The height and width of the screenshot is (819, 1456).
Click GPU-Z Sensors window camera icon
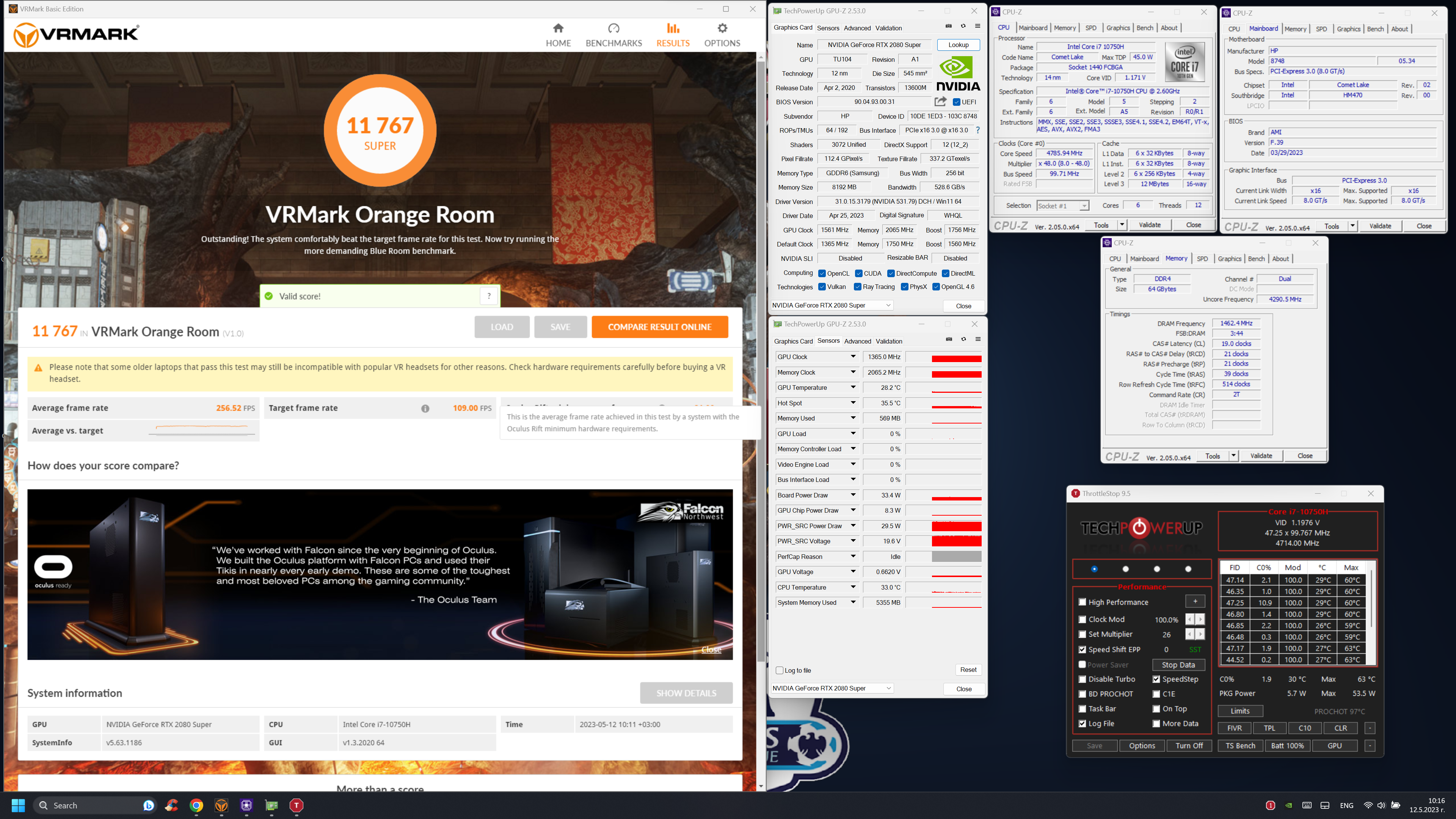coord(949,339)
